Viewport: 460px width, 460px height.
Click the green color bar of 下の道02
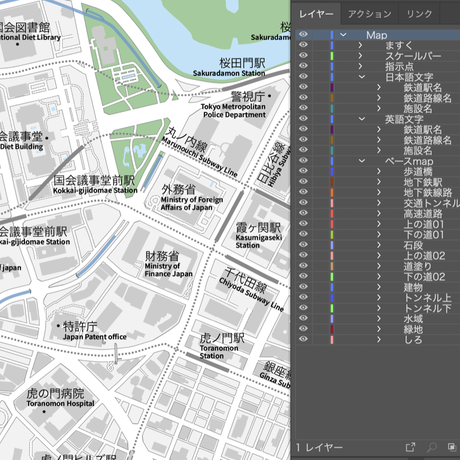(332, 276)
